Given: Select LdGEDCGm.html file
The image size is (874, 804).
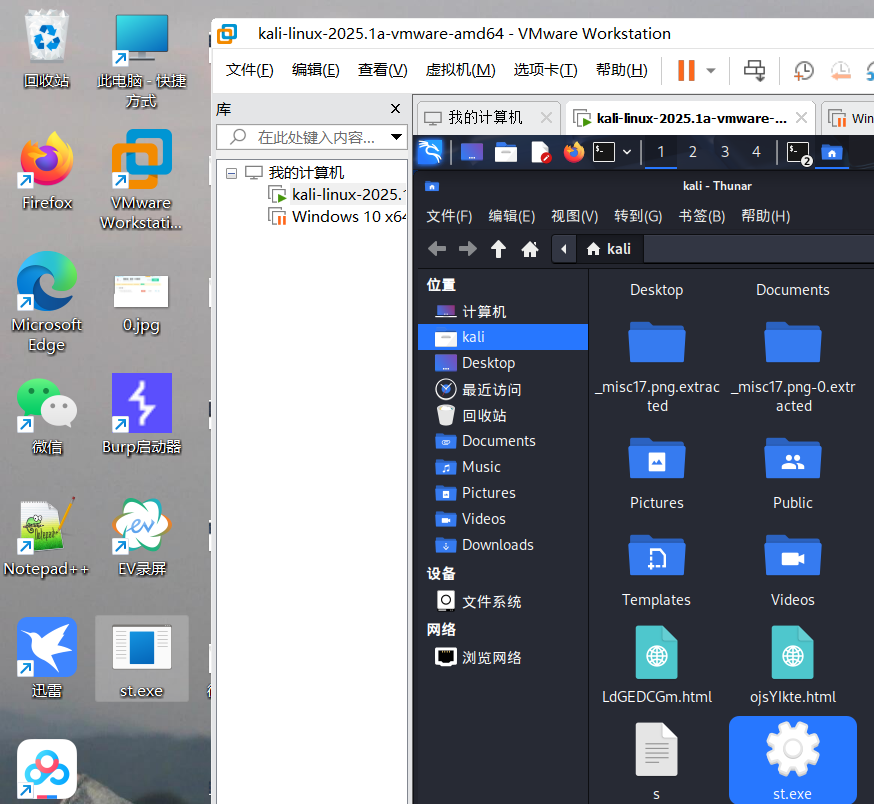Looking at the screenshot, I should [x=657, y=666].
